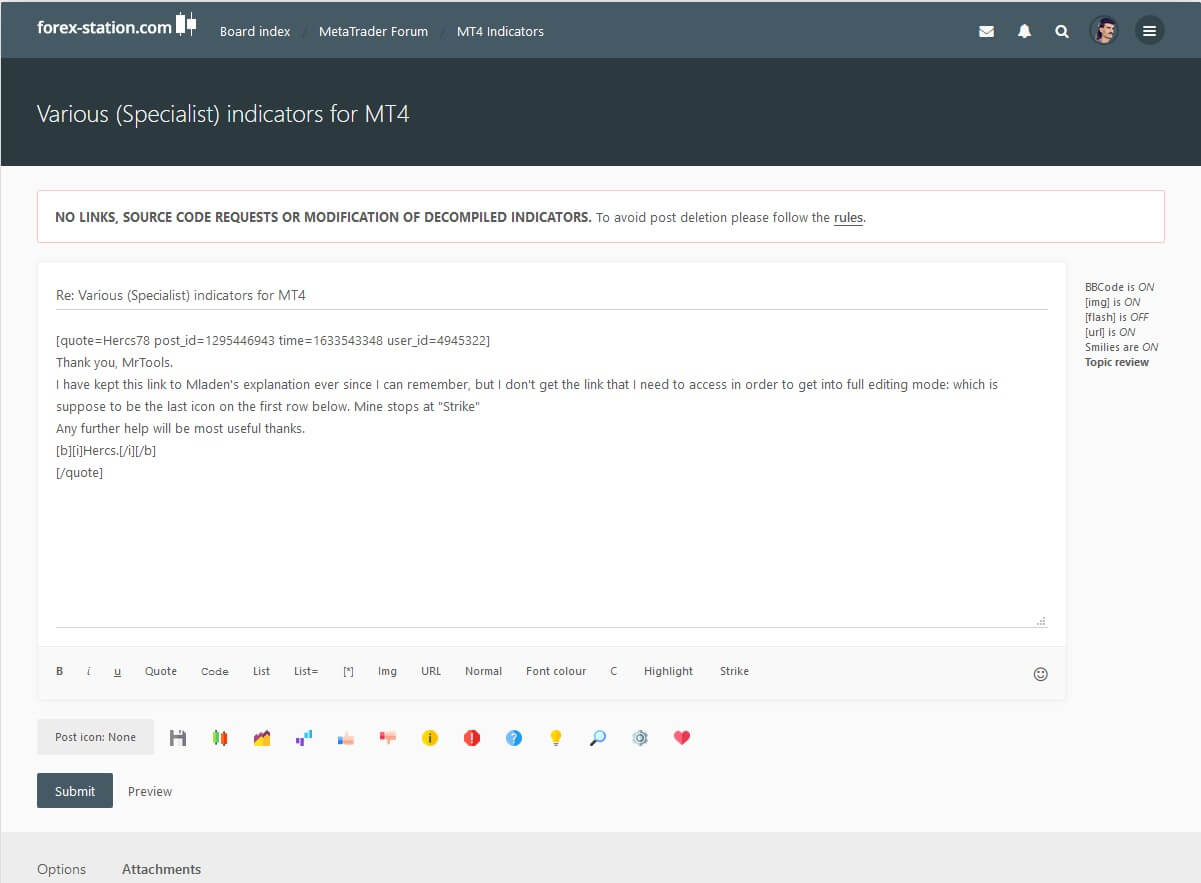Open the rules link

tap(848, 217)
